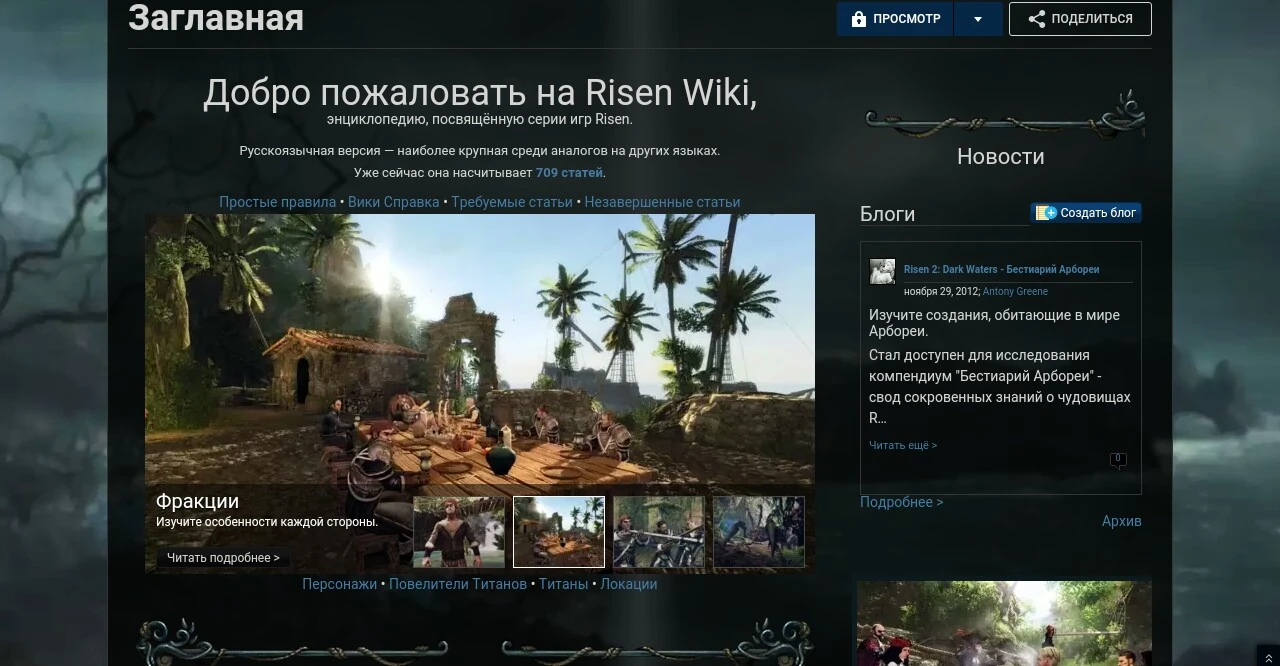This screenshot has height=666, width=1280.
Task: Open the Локации link
Action: (629, 584)
